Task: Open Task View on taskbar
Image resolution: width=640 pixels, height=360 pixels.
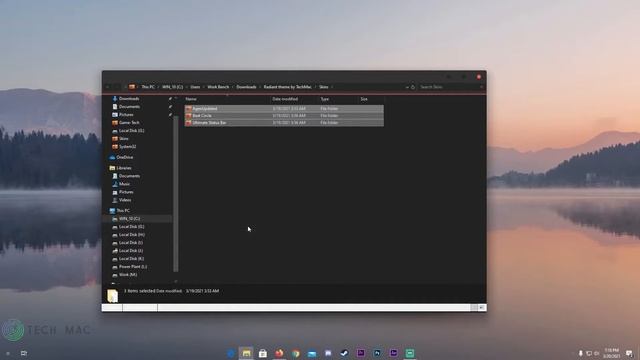Action: [24, 353]
